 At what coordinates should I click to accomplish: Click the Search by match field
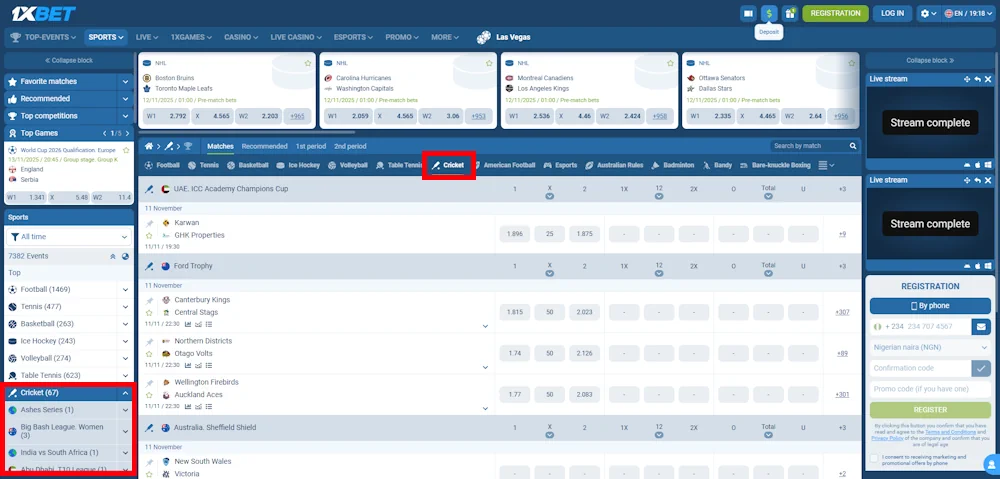point(809,146)
